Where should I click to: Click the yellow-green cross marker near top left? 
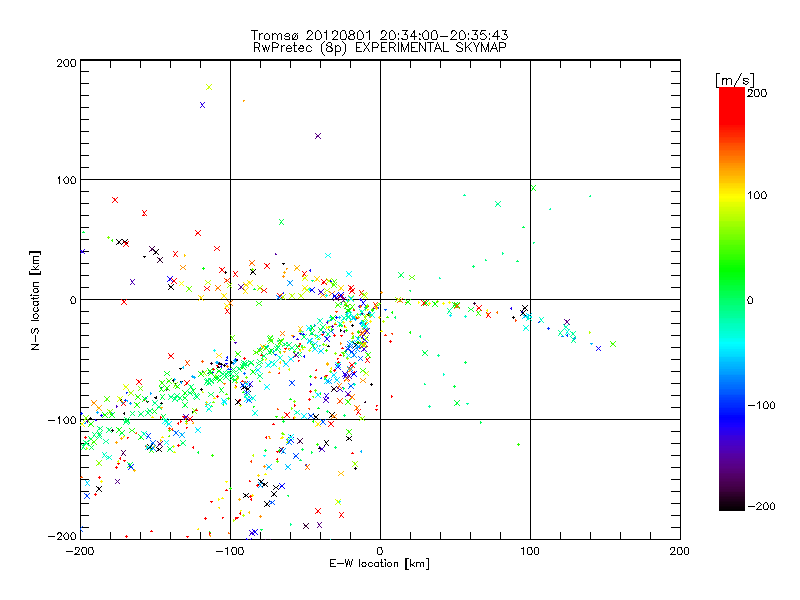(209, 87)
